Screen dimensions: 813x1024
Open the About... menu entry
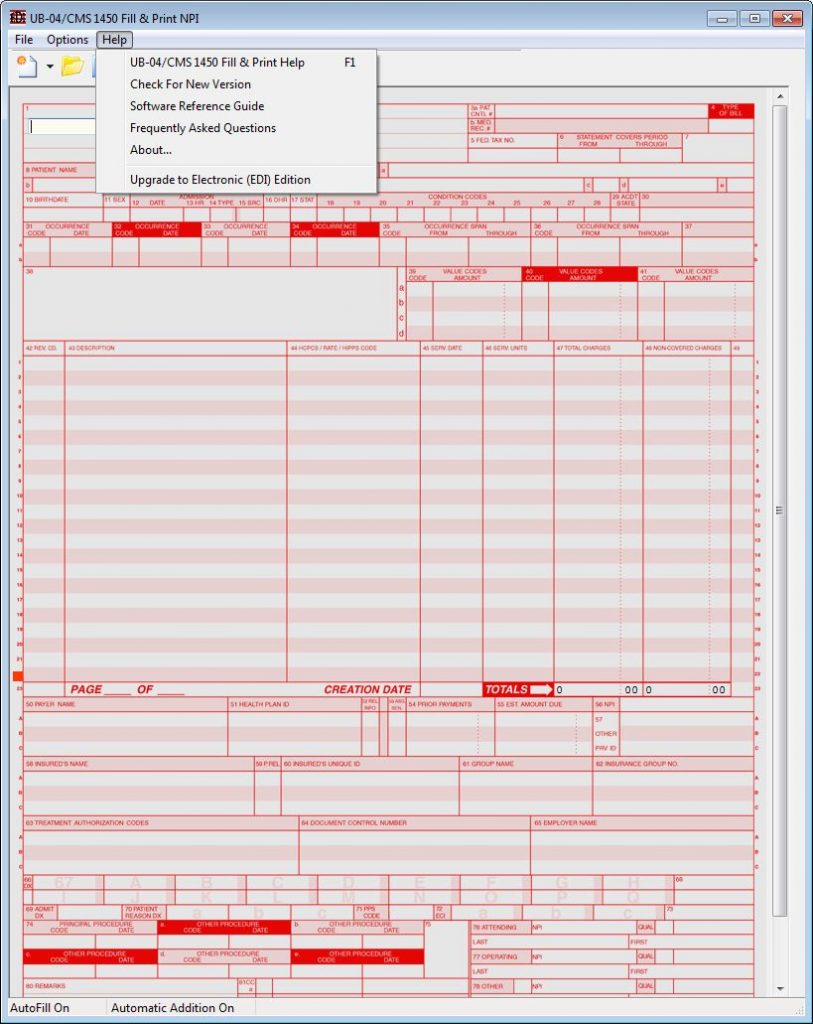(x=236, y=150)
